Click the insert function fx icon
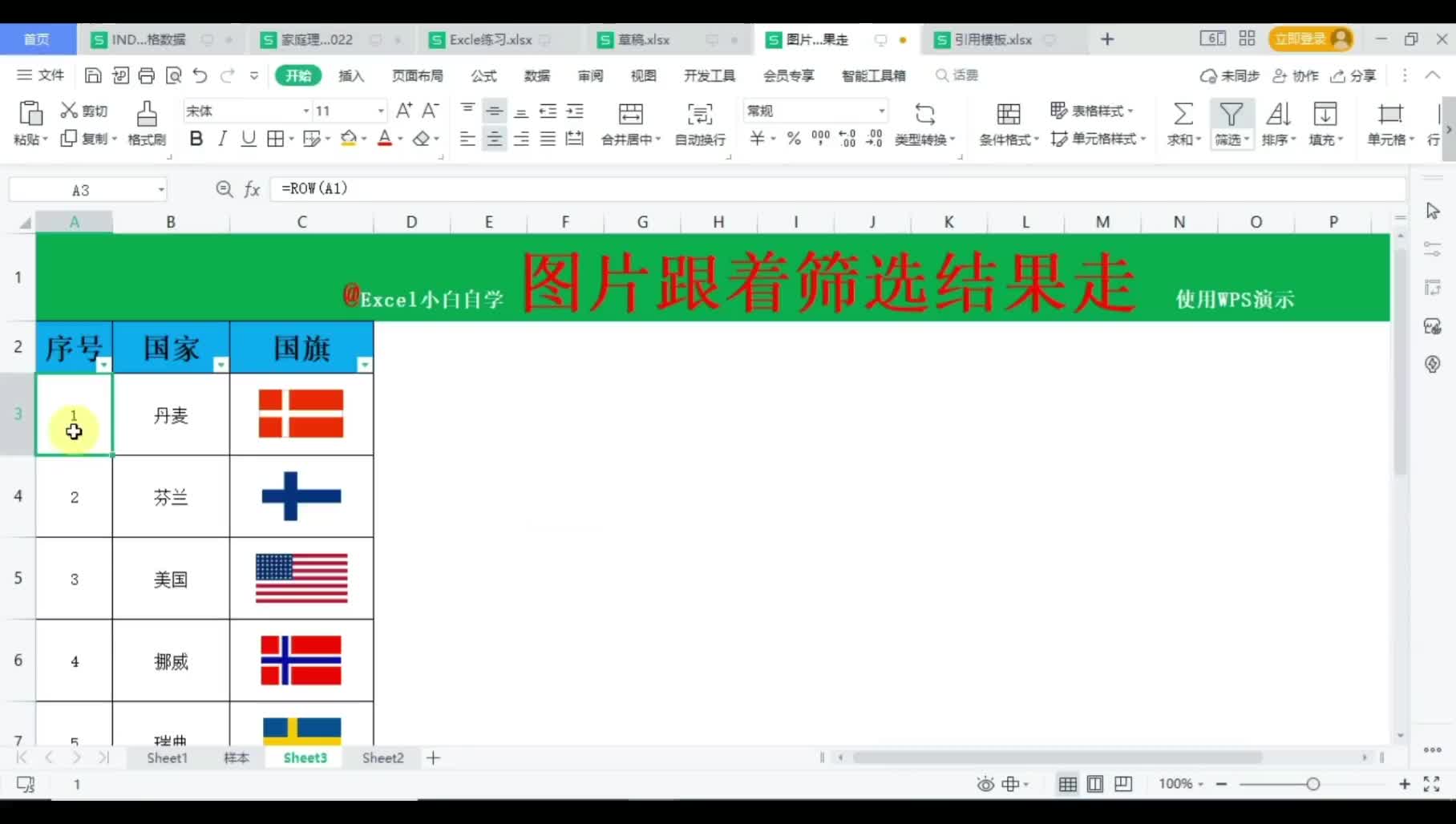The image size is (1456, 824). click(x=252, y=189)
